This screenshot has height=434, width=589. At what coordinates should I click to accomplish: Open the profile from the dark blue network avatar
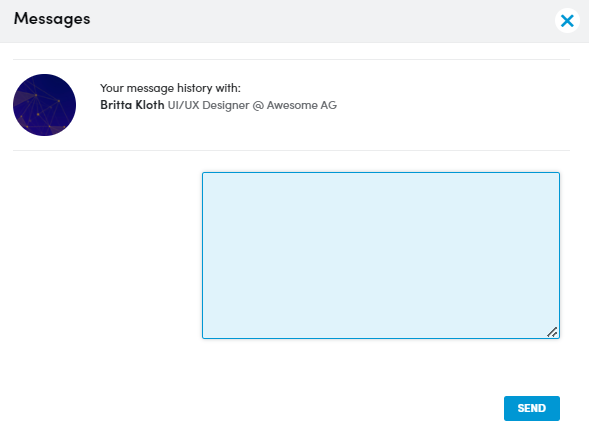coord(44,105)
